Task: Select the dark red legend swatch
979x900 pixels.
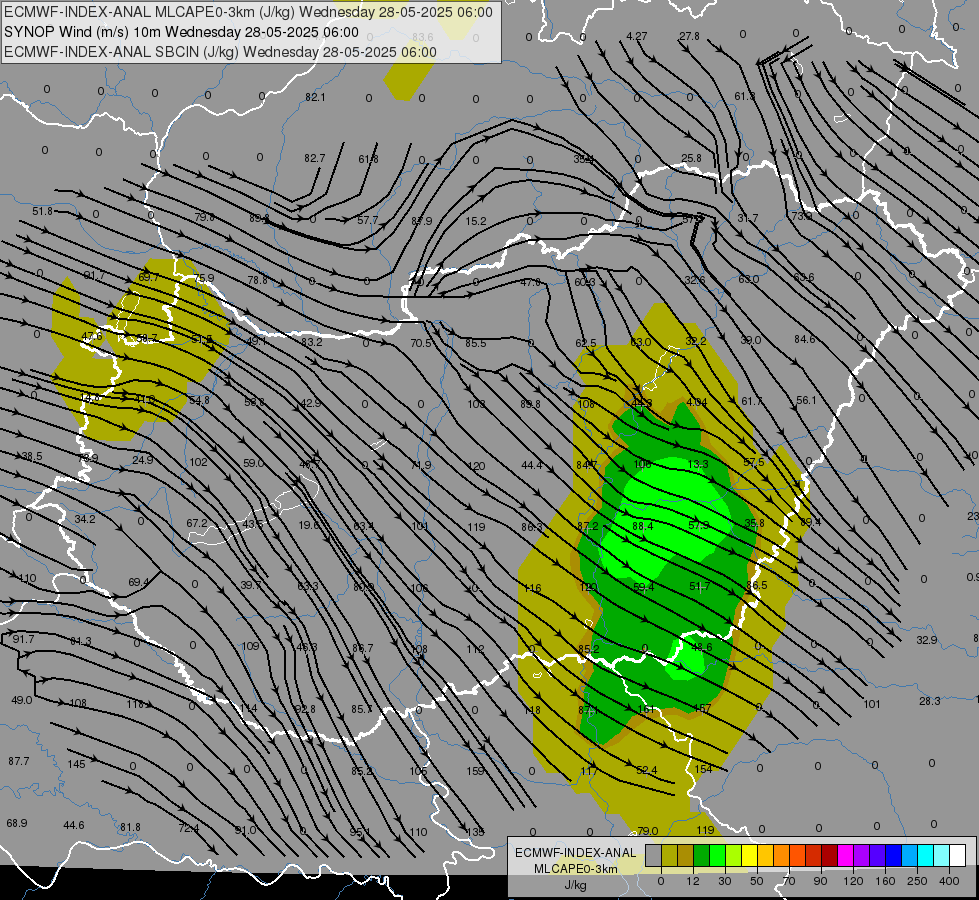Action: (x=829, y=855)
